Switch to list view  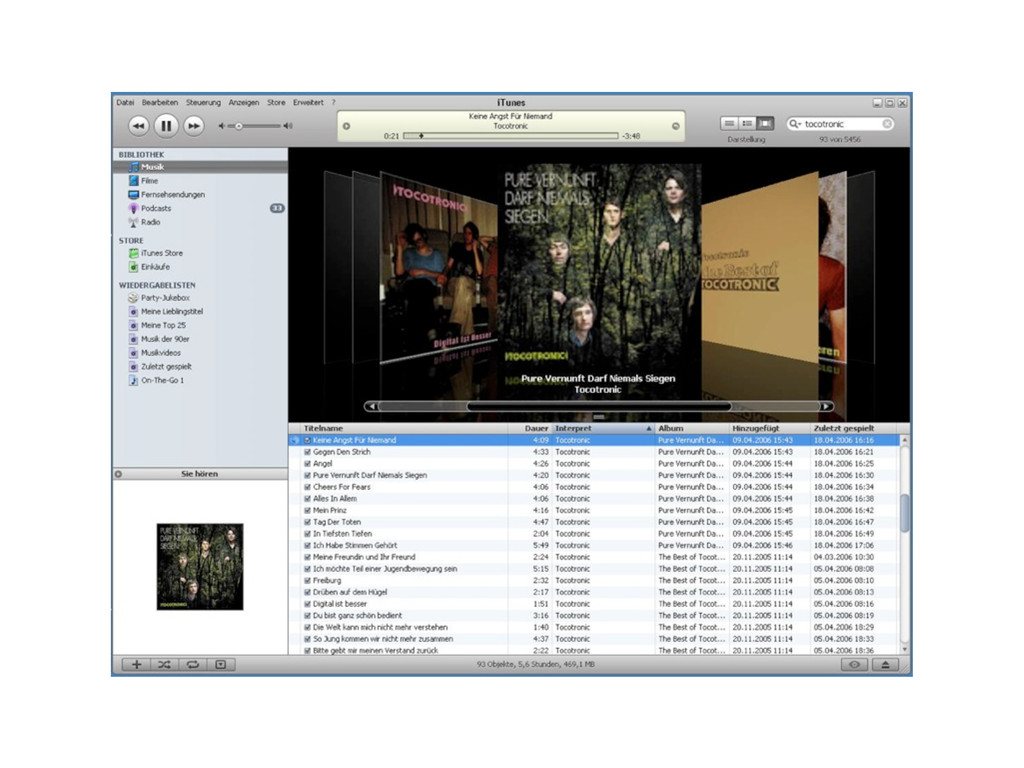click(x=729, y=123)
